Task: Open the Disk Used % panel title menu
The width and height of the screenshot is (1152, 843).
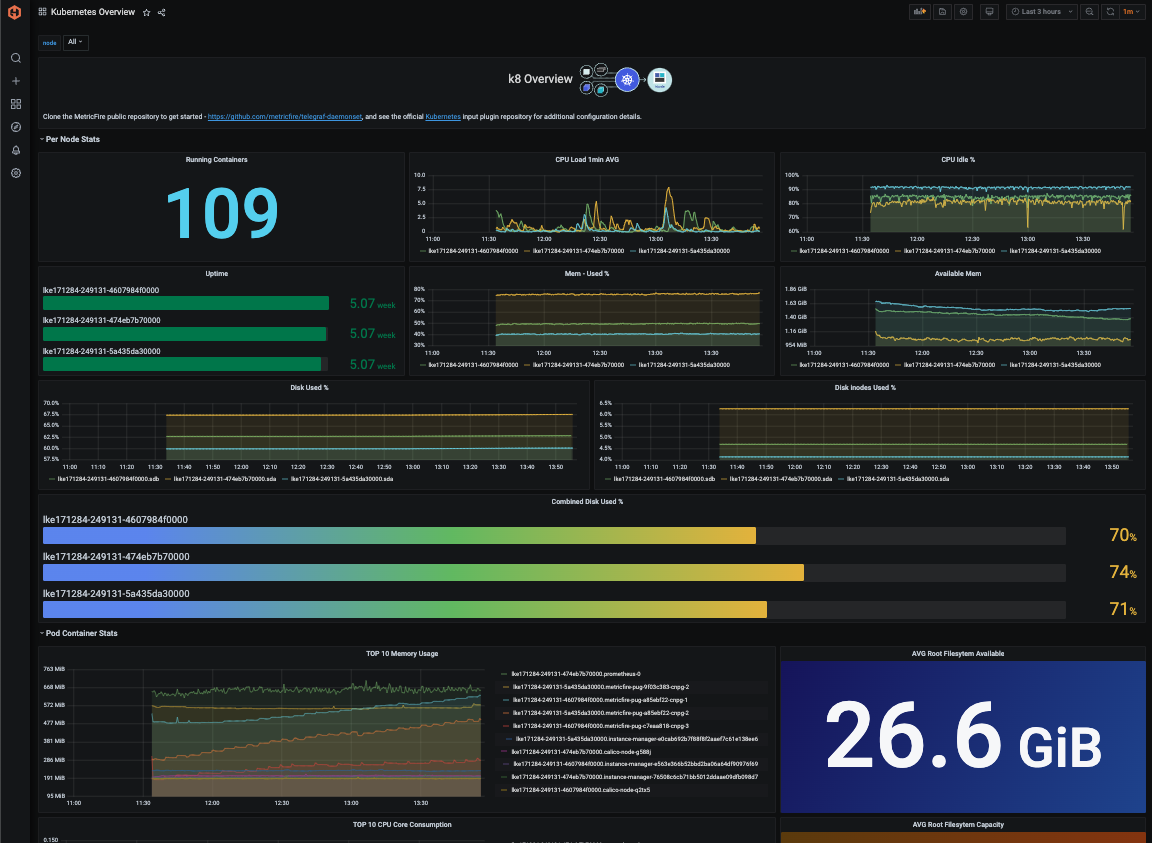Action: [309, 387]
